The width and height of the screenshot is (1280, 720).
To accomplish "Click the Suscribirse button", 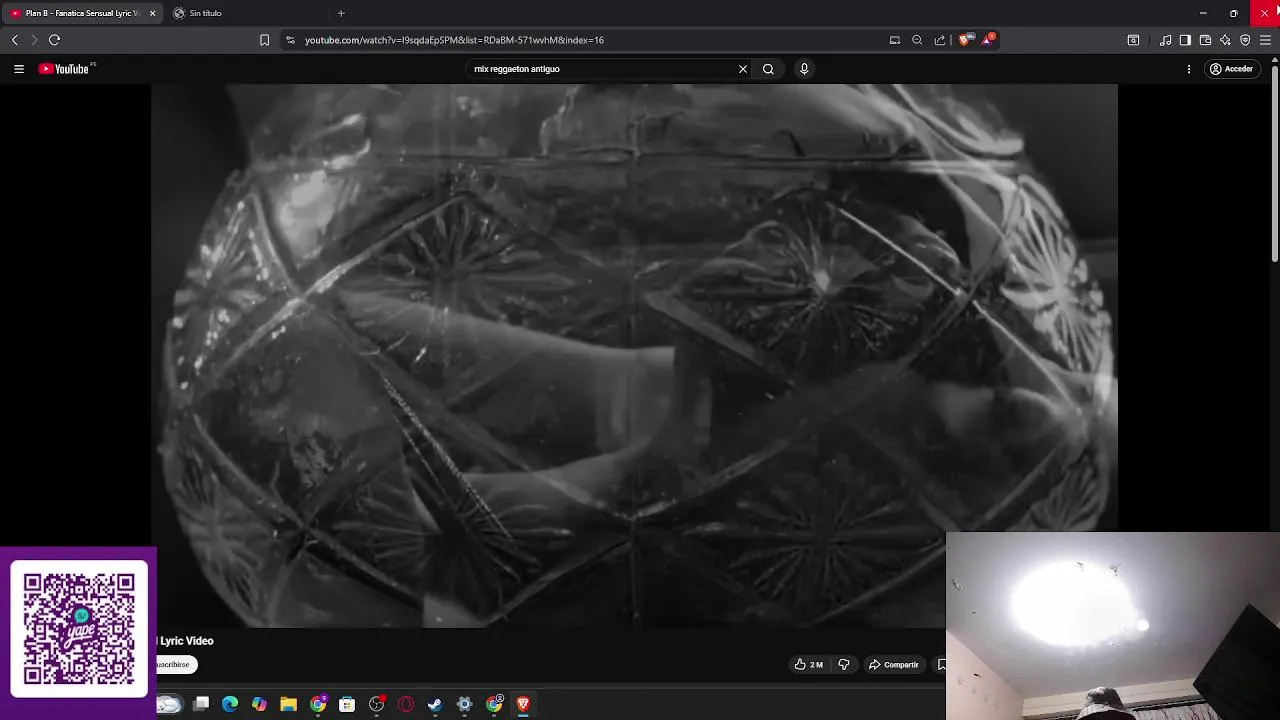I will (x=176, y=665).
